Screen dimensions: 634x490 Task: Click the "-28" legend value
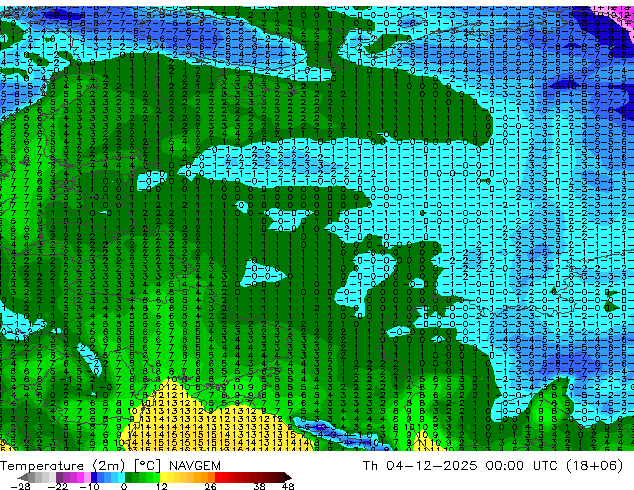tap(20, 486)
